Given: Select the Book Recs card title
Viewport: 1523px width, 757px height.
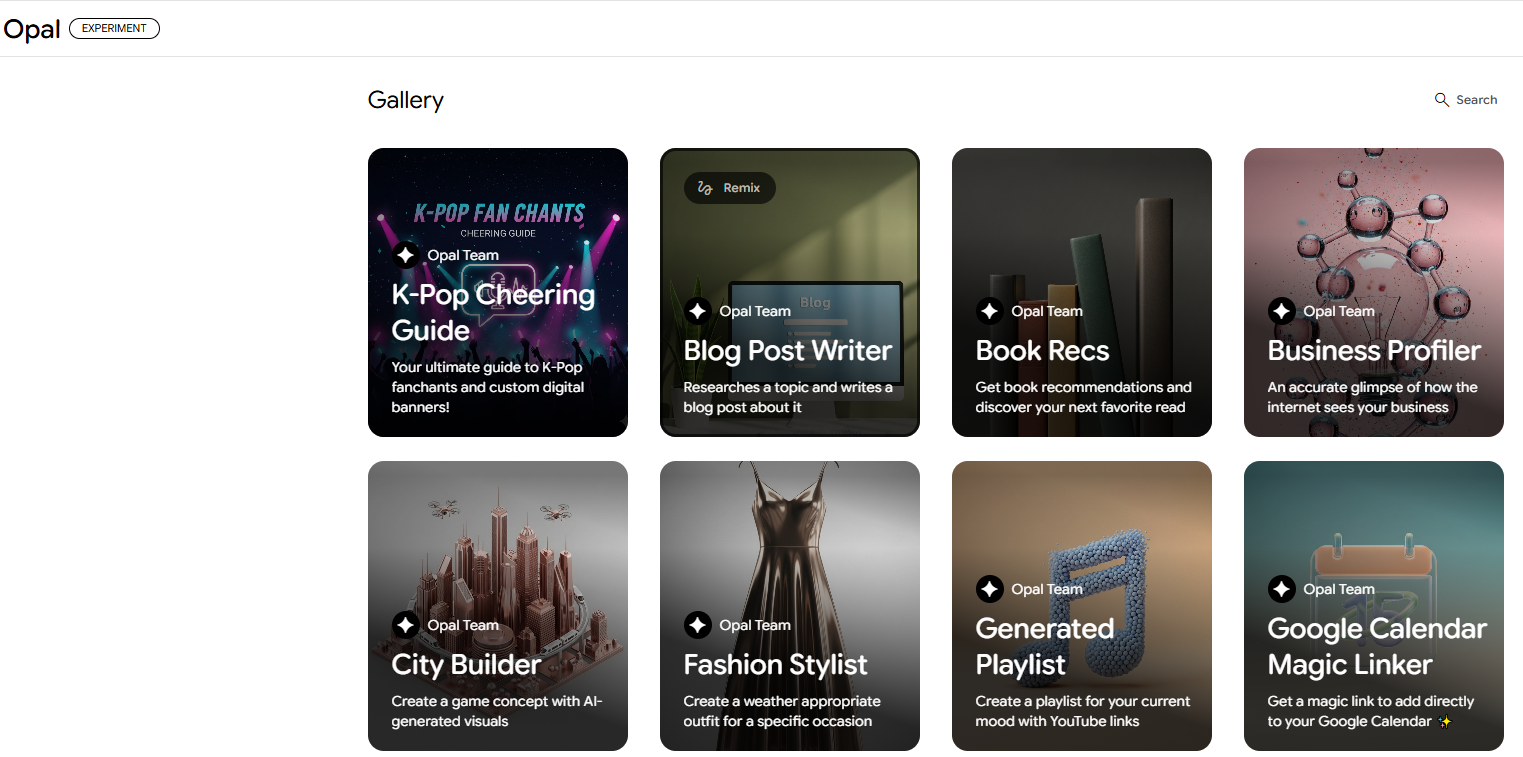Looking at the screenshot, I should coord(1042,351).
